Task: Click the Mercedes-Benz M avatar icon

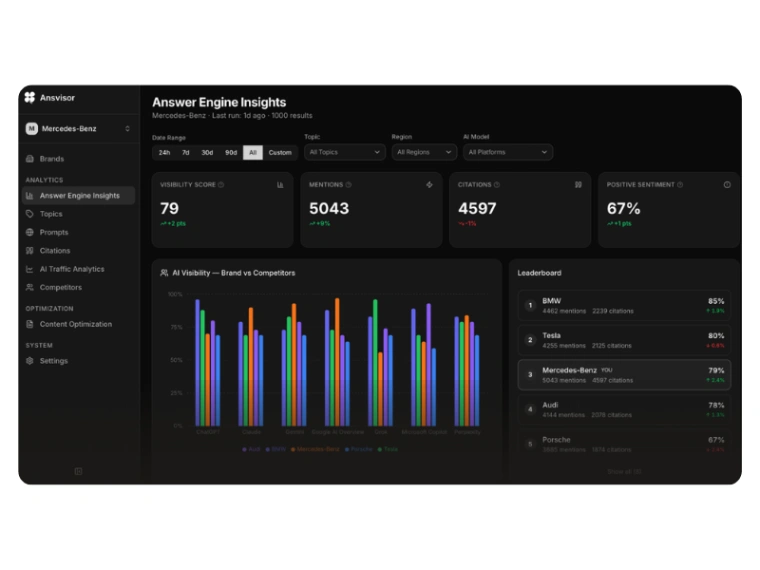Action: 32,128
